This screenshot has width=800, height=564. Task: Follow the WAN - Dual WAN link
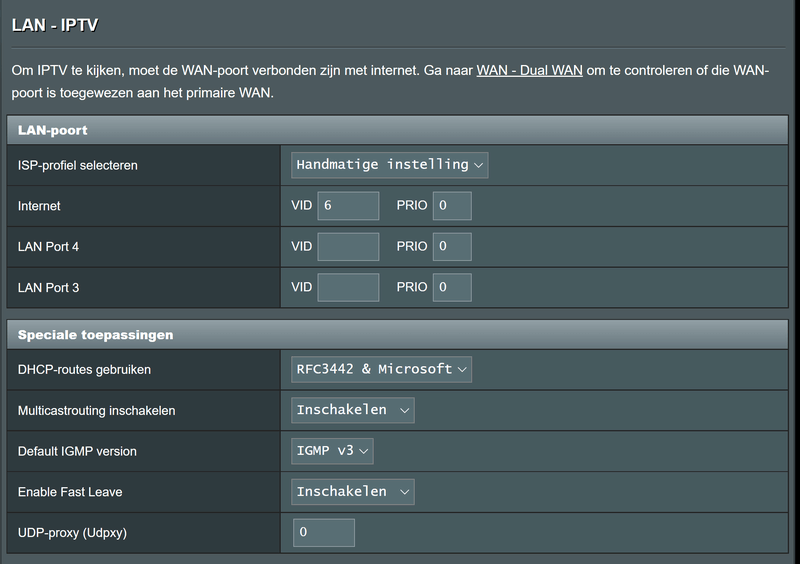tap(530, 71)
